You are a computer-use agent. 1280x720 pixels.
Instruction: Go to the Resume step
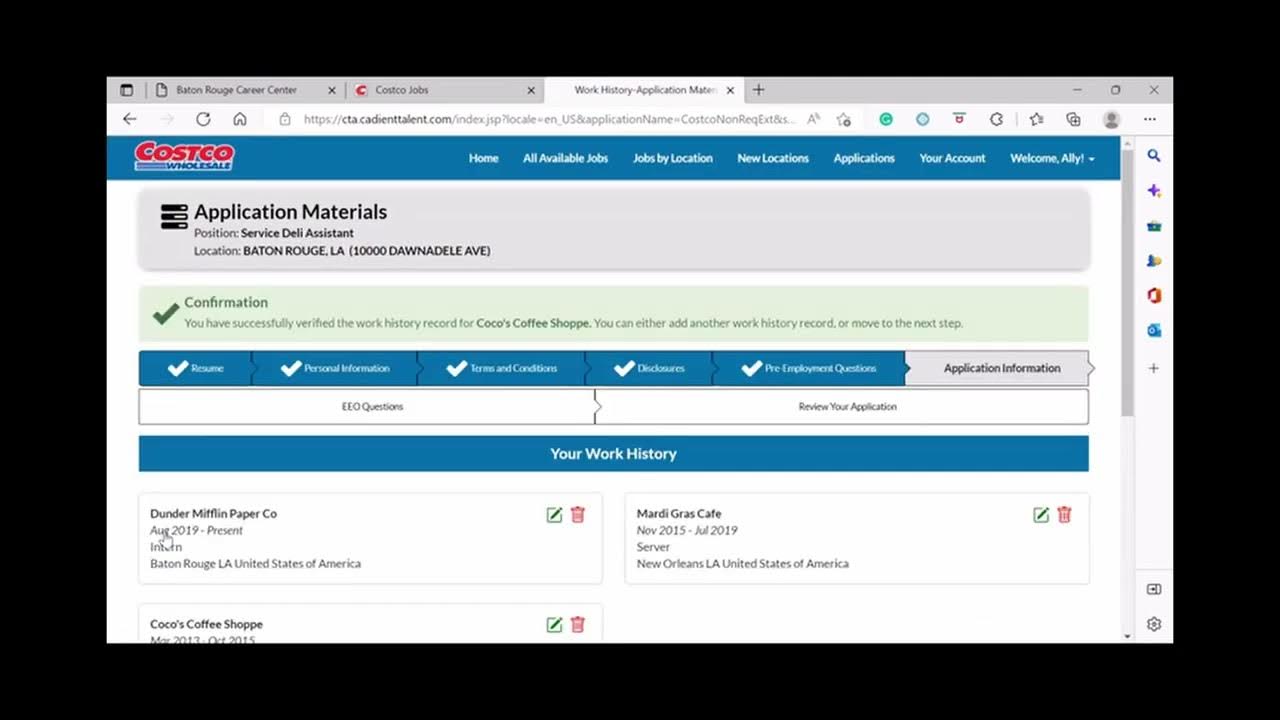pyautogui.click(x=196, y=368)
